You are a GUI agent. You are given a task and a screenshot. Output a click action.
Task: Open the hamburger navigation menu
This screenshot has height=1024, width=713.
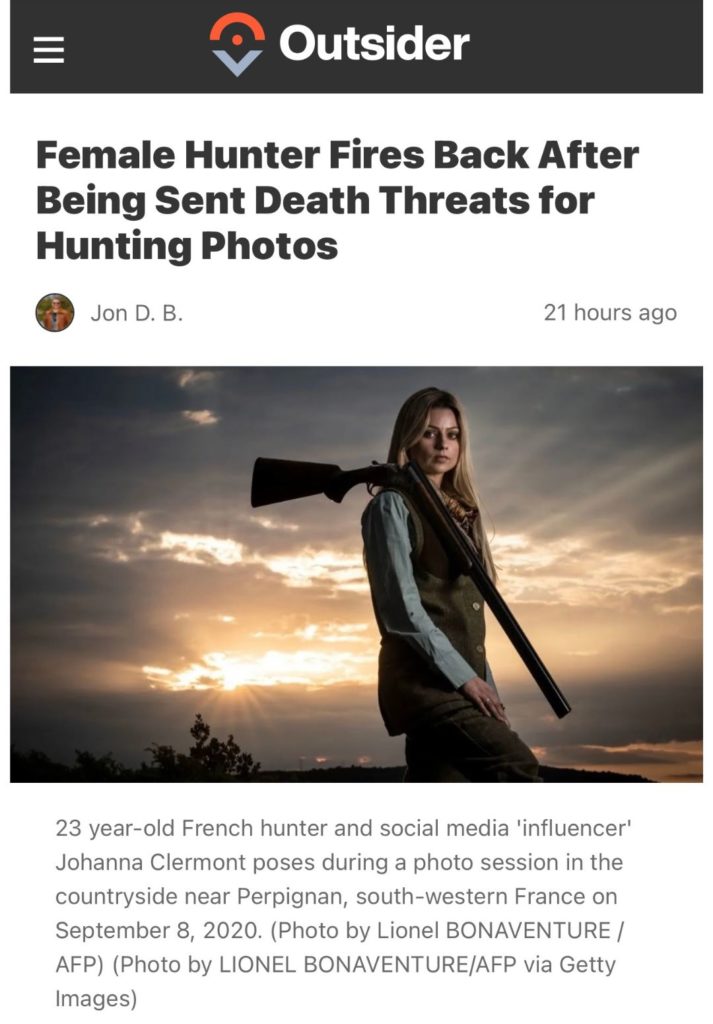pyautogui.click(x=49, y=50)
